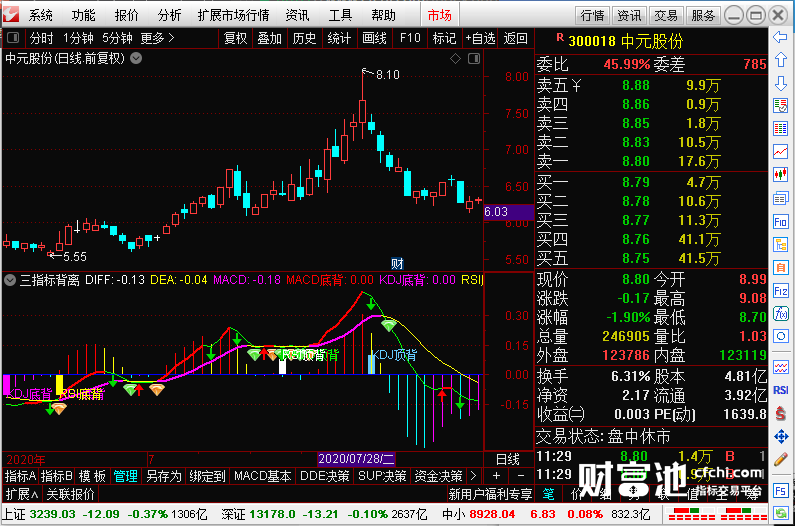Click the back arrow icon in right sidebar

[780, 37]
